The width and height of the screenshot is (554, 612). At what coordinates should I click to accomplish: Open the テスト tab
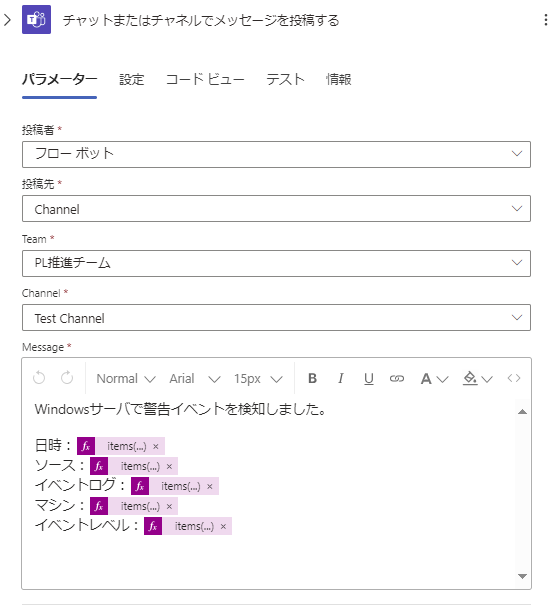tap(285, 79)
